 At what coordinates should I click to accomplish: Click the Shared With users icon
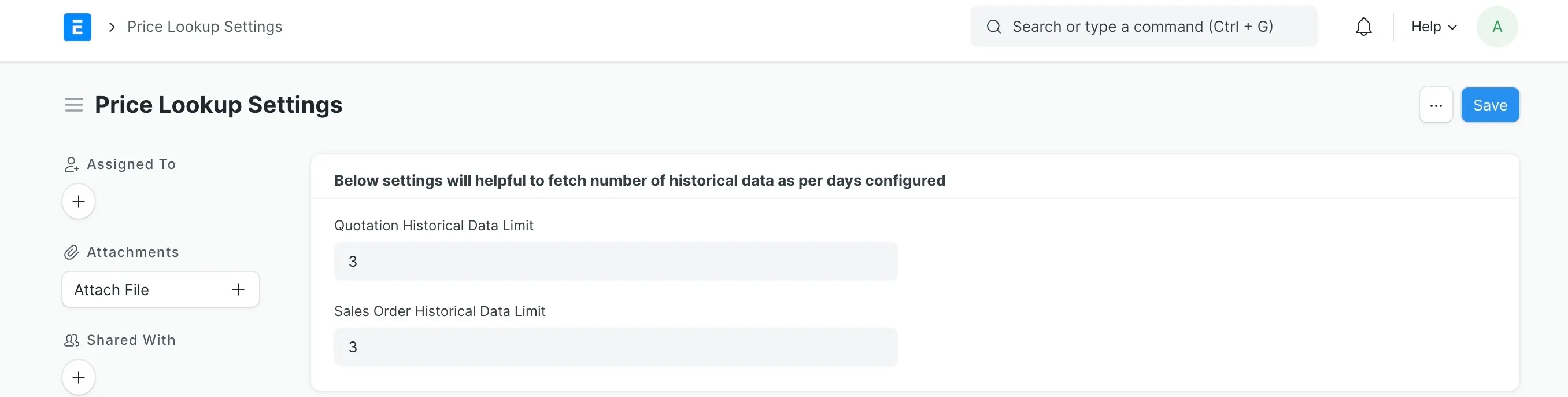[71, 340]
